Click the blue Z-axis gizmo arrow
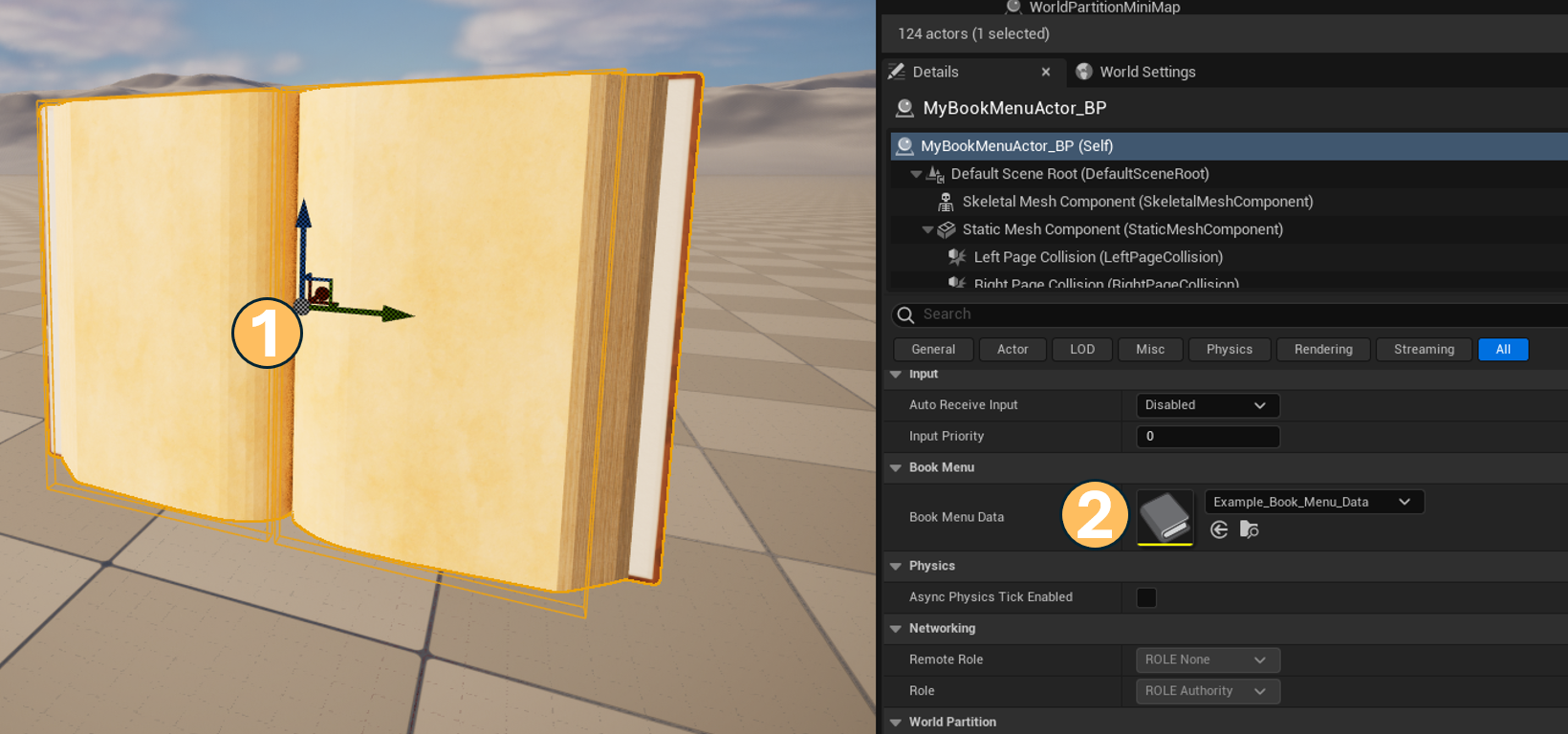The width and height of the screenshot is (1568, 734). coord(303,215)
